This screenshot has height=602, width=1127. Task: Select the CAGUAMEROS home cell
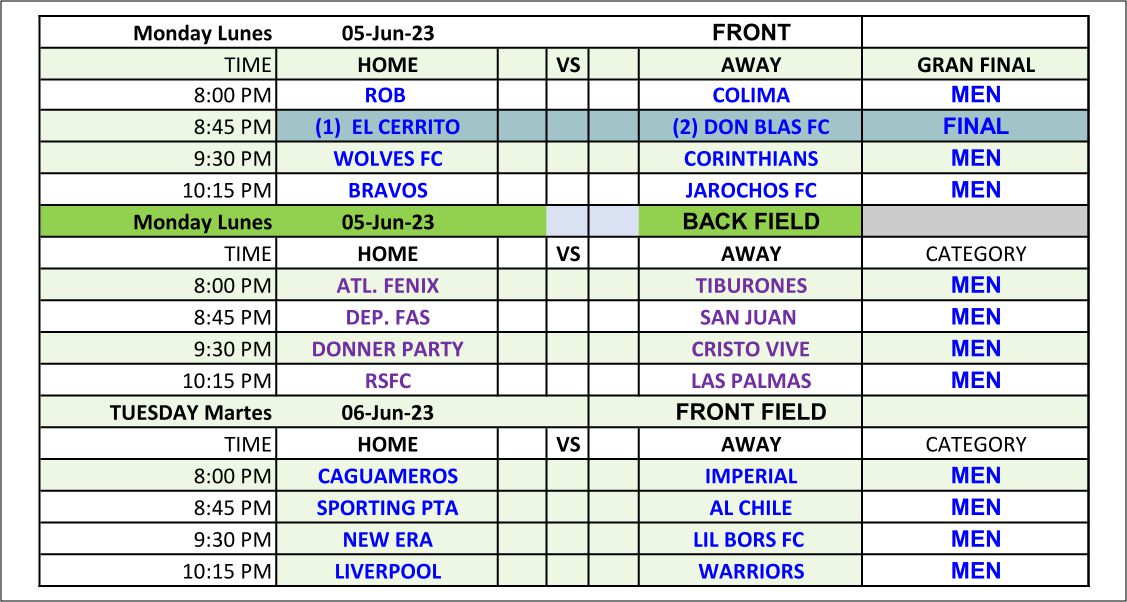[387, 475]
